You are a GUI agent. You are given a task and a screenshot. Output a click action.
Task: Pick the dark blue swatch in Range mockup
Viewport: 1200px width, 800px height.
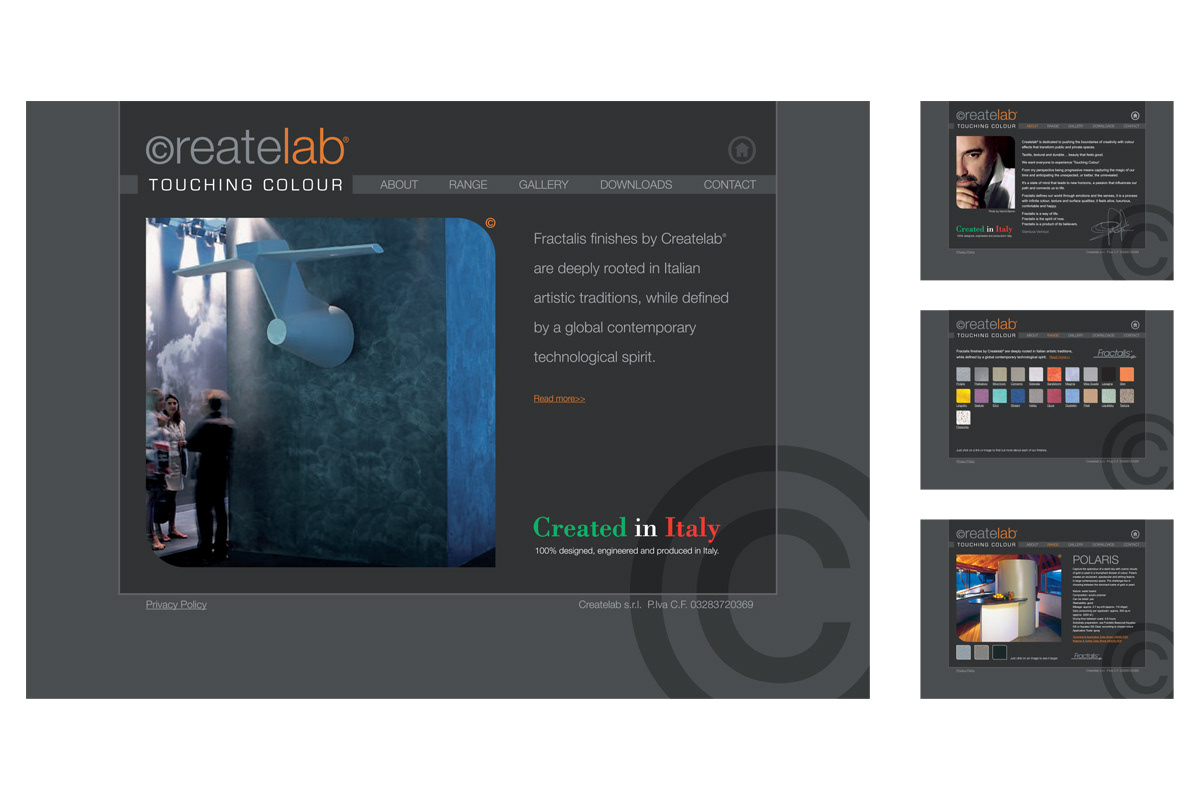tap(1018, 396)
